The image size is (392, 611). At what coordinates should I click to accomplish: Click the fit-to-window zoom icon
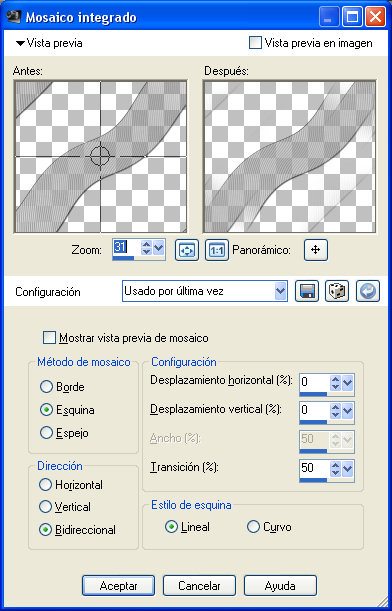pyautogui.click(x=187, y=250)
